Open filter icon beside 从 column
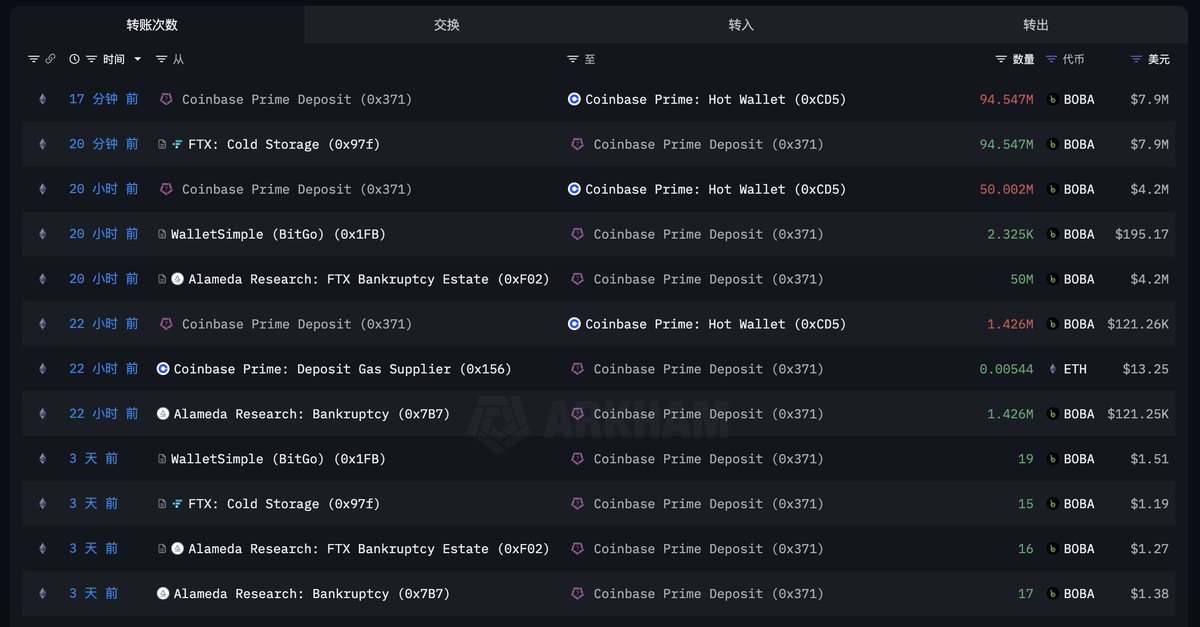Image resolution: width=1200 pixels, height=627 pixels. tap(162, 60)
